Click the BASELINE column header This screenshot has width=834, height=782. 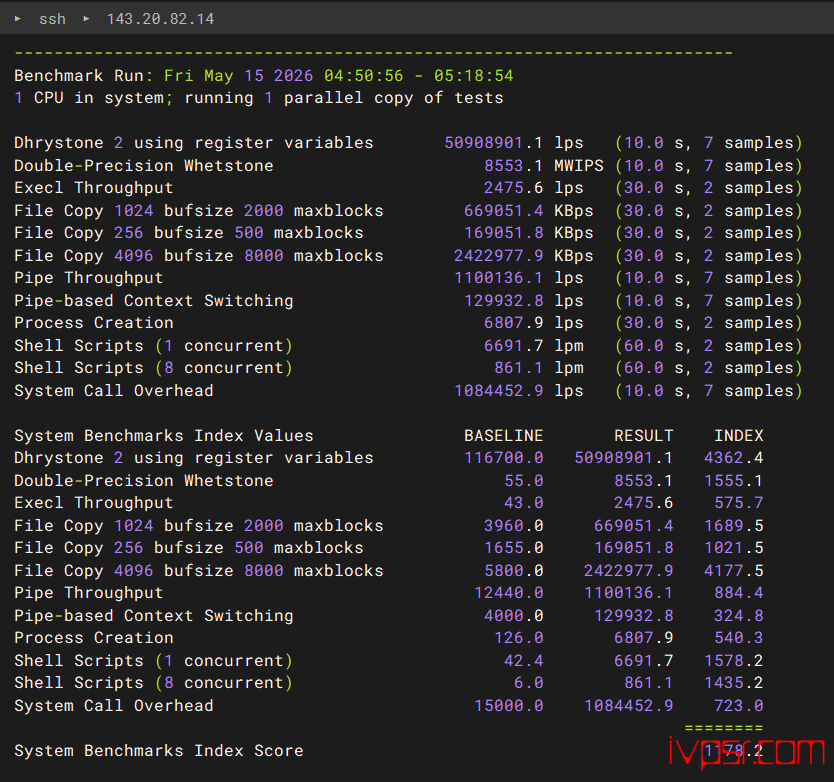point(504,436)
